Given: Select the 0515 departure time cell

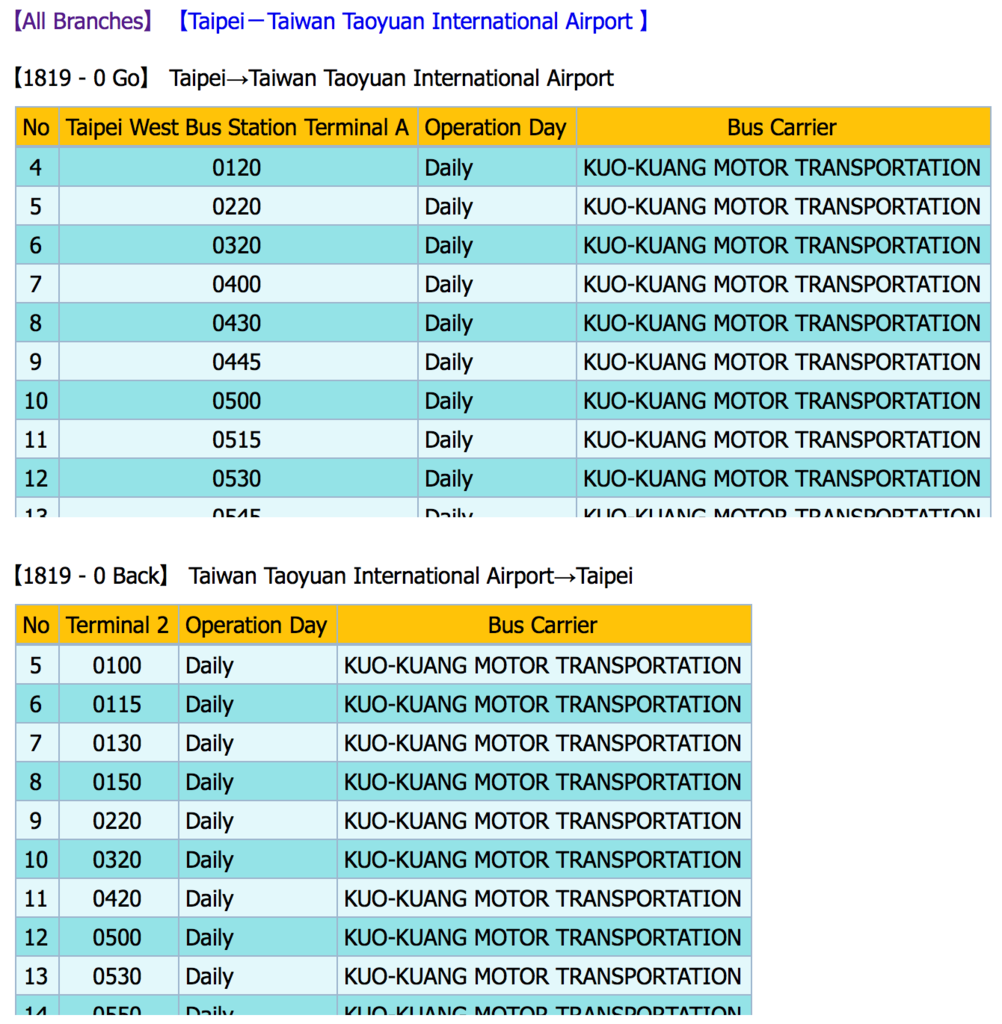Looking at the screenshot, I should pyautogui.click(x=236, y=440).
